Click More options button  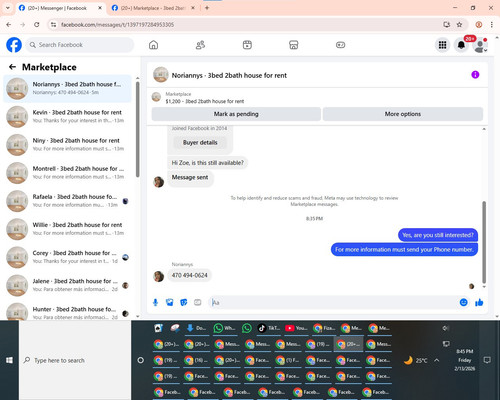tap(403, 114)
